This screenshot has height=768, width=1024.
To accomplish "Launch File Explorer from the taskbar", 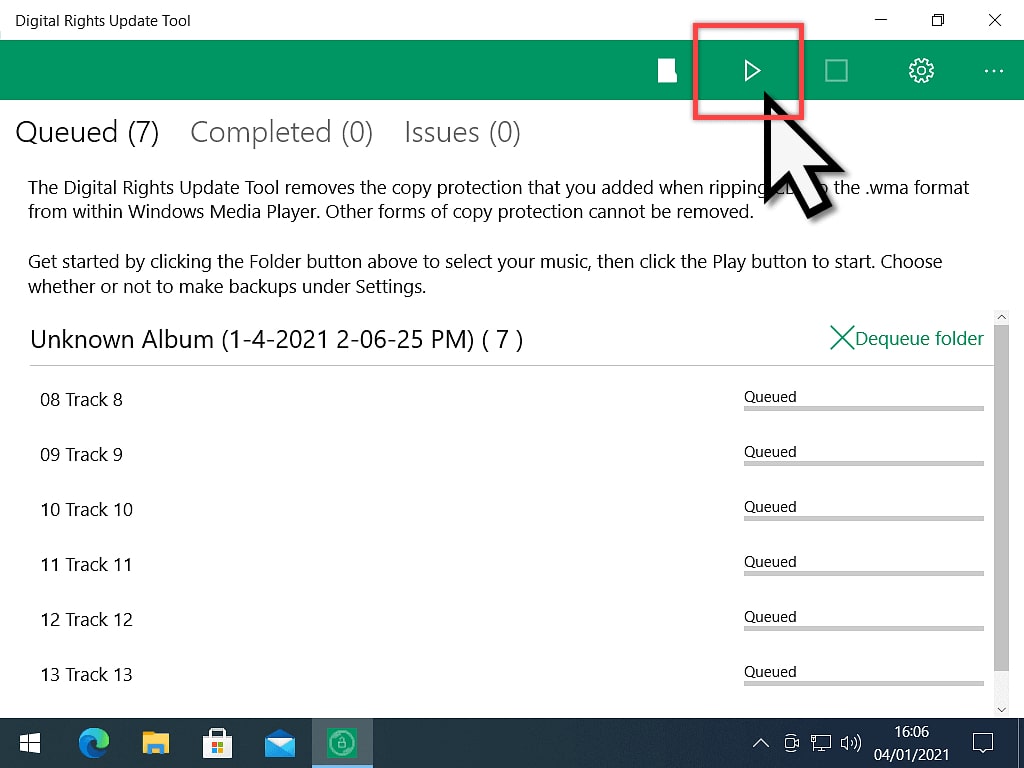I will click(156, 742).
